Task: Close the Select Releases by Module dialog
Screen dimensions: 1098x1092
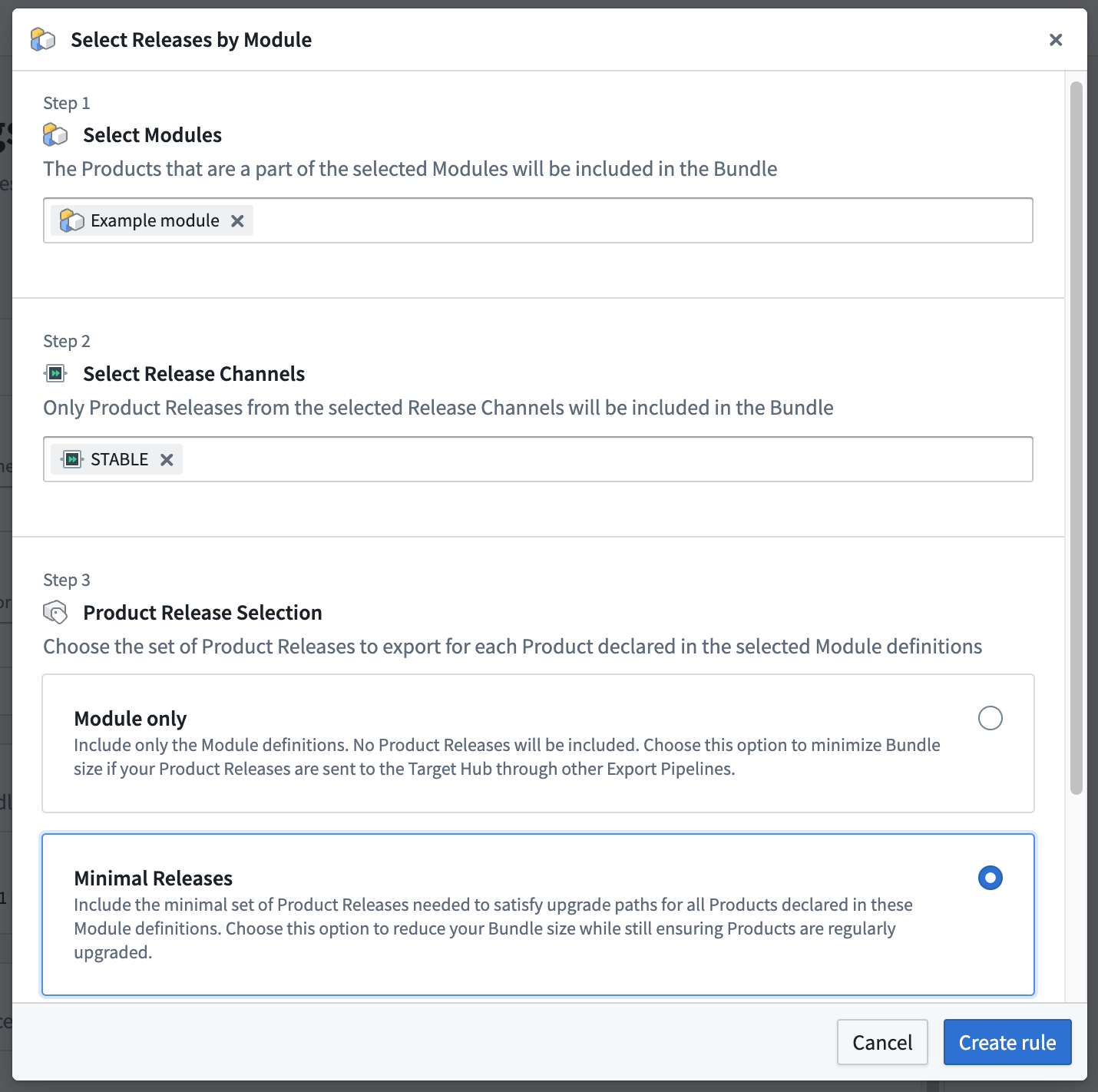Action: (1056, 40)
